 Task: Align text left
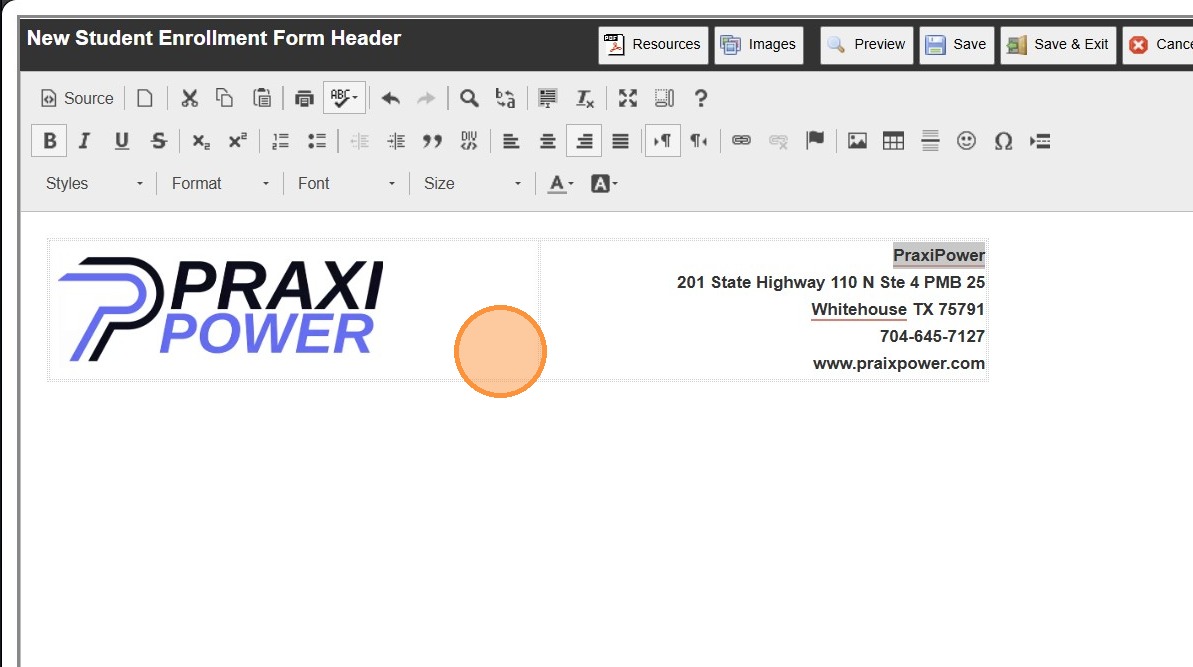tap(511, 141)
